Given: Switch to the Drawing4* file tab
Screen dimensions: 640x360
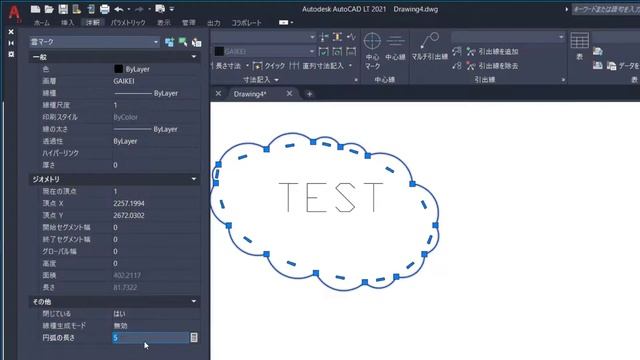Looking at the screenshot, I should click(x=250, y=94).
